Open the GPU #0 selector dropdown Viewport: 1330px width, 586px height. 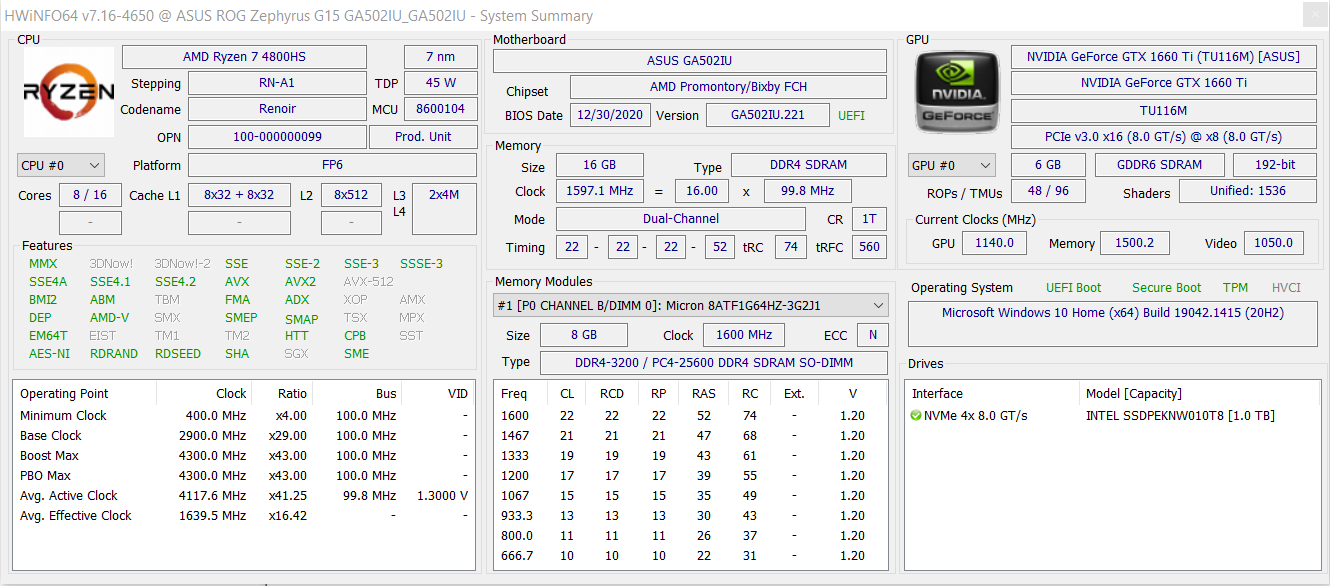tap(951, 165)
